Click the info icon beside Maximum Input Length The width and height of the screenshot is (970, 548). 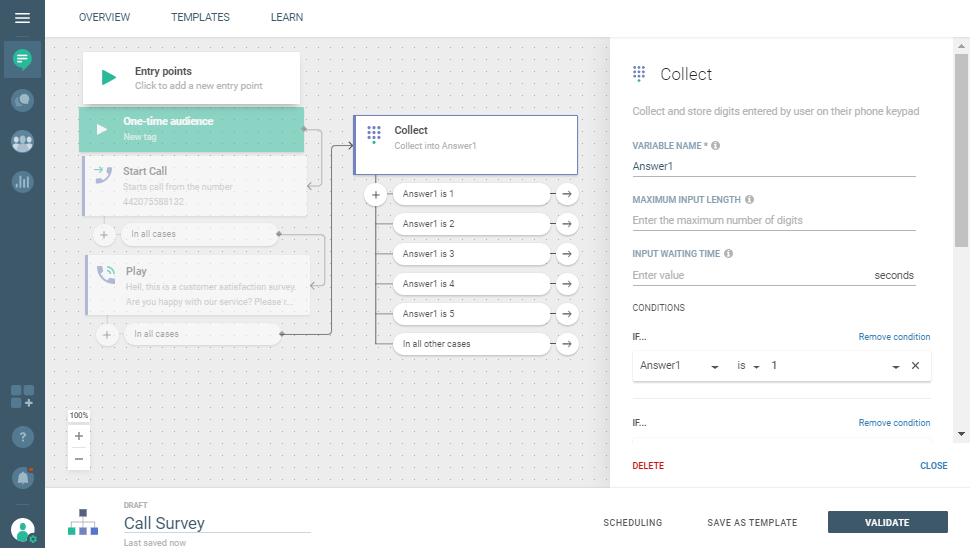(x=750, y=200)
